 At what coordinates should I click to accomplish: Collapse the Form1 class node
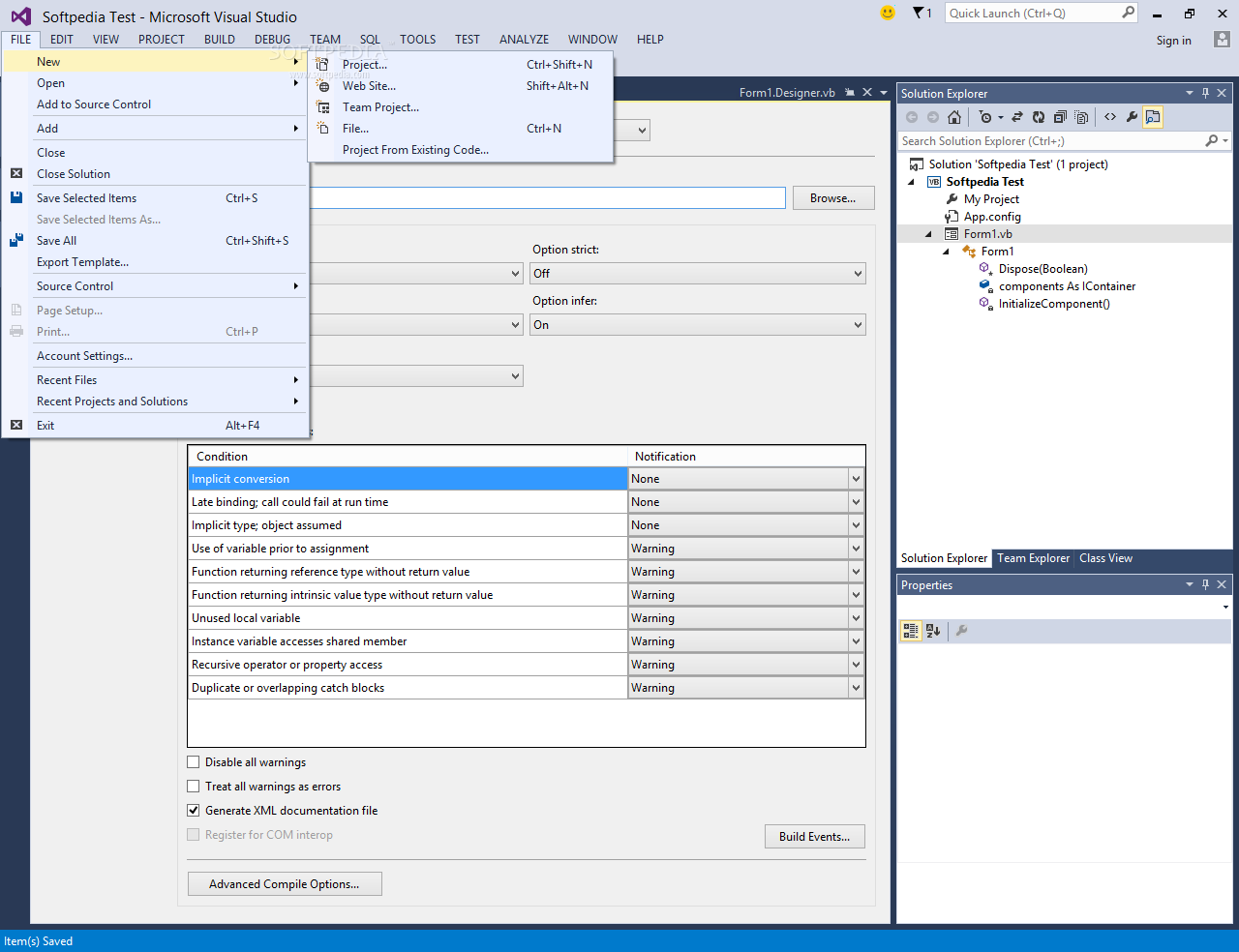point(946,252)
